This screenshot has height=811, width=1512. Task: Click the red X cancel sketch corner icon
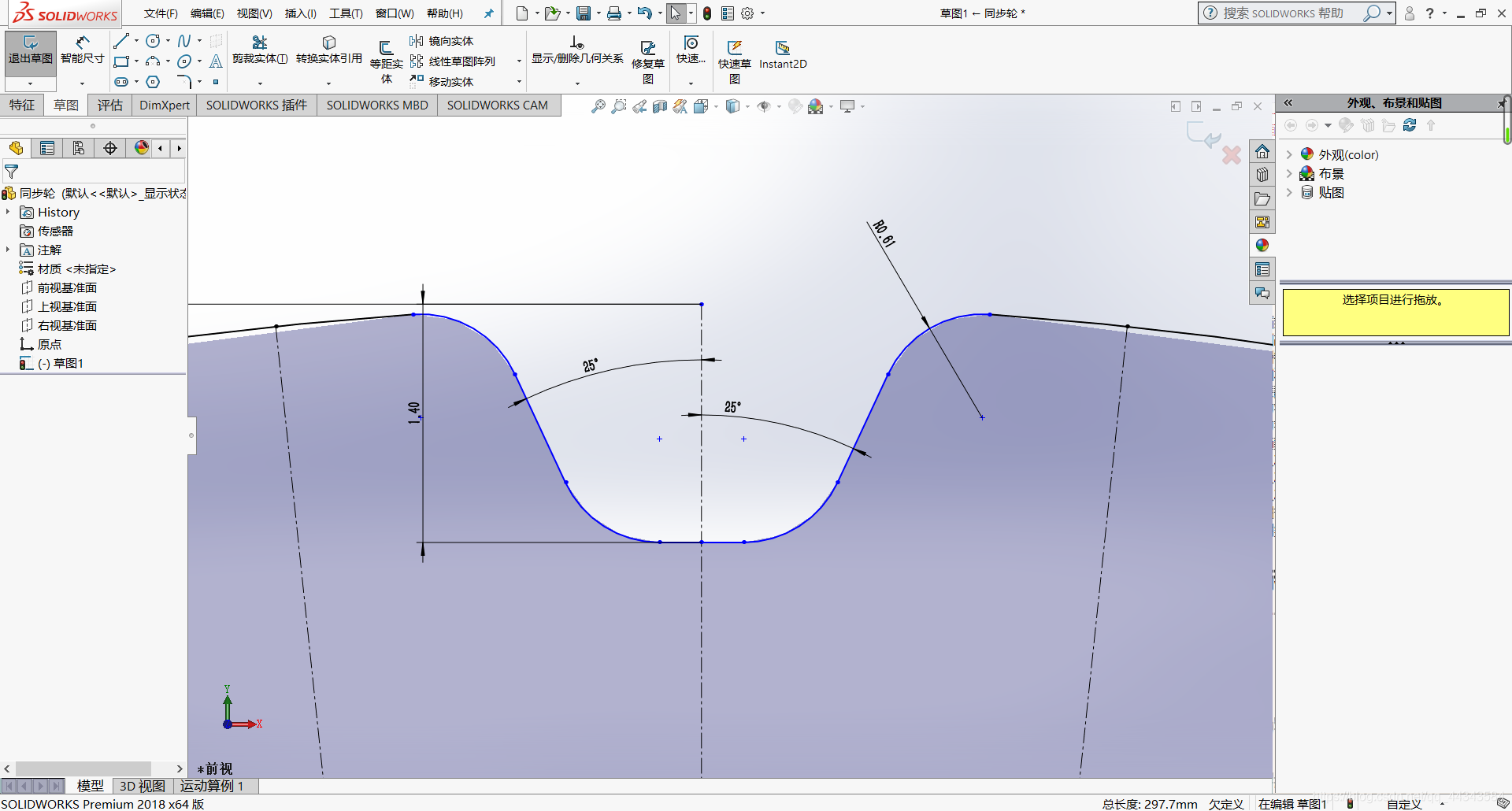(x=1232, y=155)
